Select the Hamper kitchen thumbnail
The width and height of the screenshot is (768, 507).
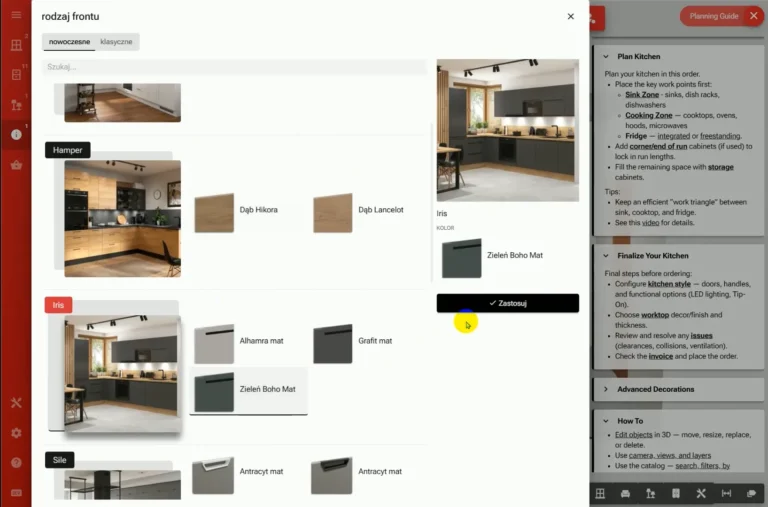(122, 218)
